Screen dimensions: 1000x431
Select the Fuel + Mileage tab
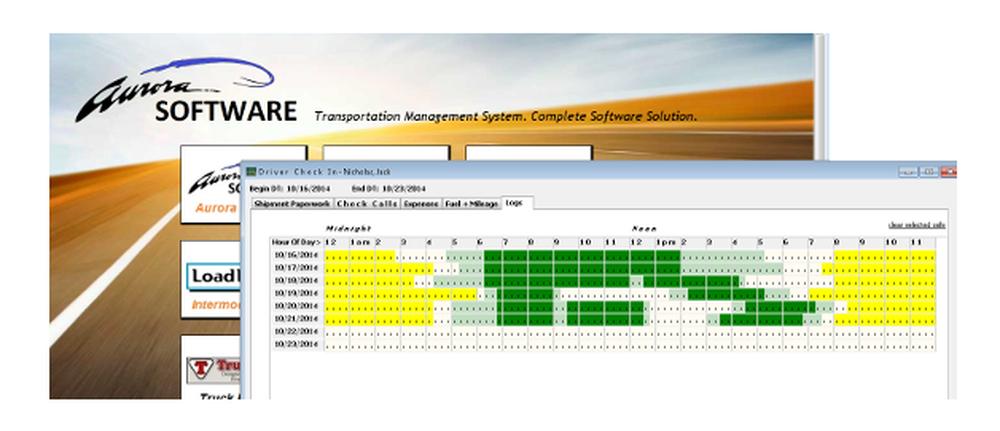[x=472, y=203]
